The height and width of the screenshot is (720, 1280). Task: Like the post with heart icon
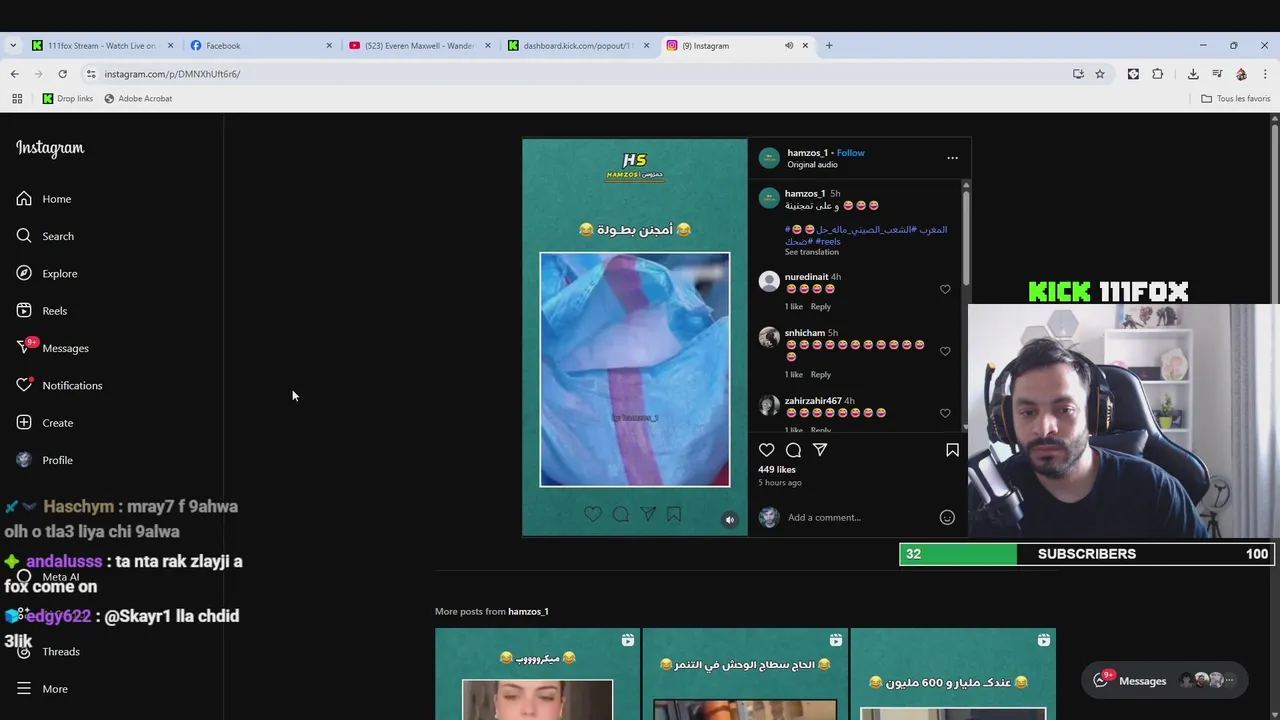[x=766, y=450]
